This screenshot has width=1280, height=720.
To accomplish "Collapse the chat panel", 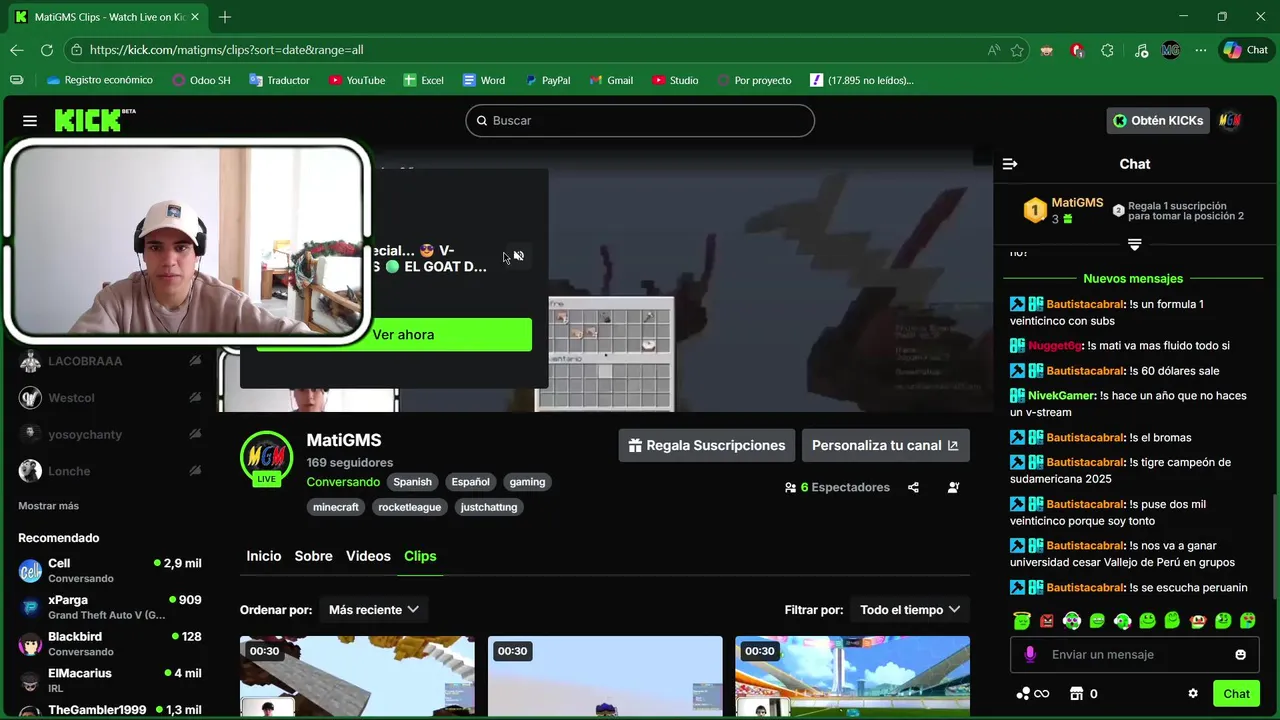I will [x=1010, y=164].
